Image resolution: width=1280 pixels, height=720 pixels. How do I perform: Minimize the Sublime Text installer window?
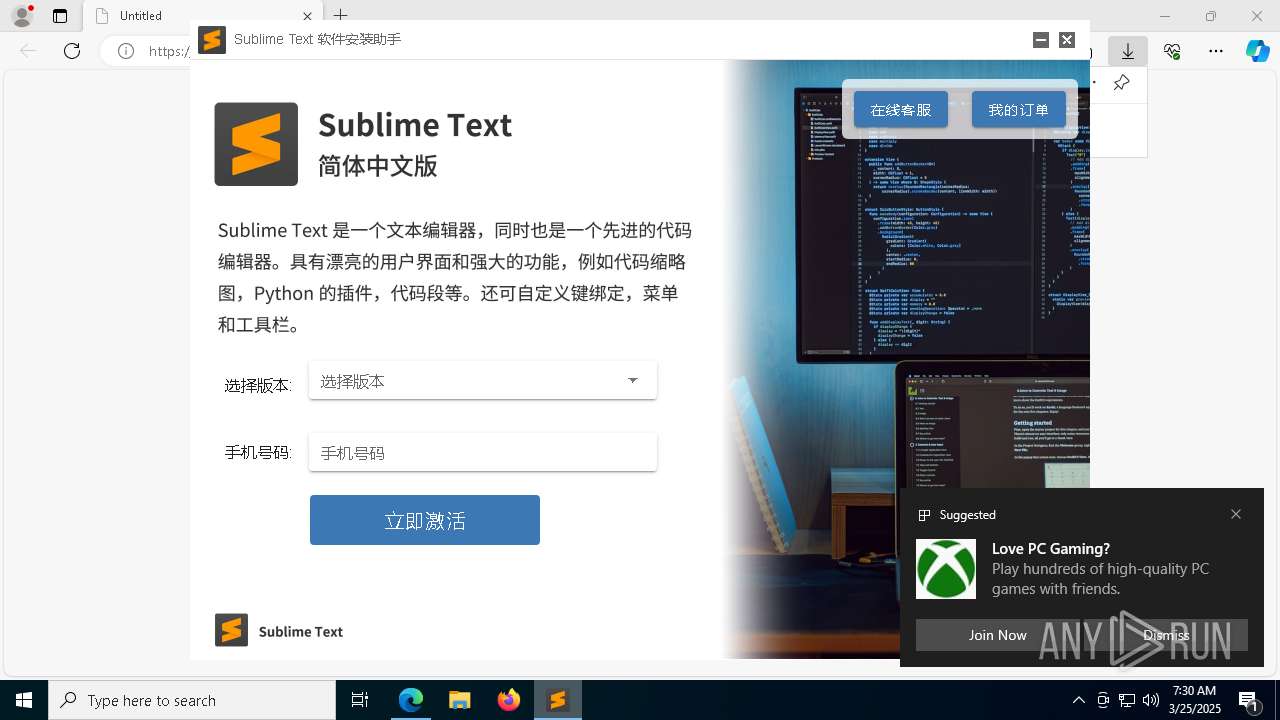[x=1041, y=40]
